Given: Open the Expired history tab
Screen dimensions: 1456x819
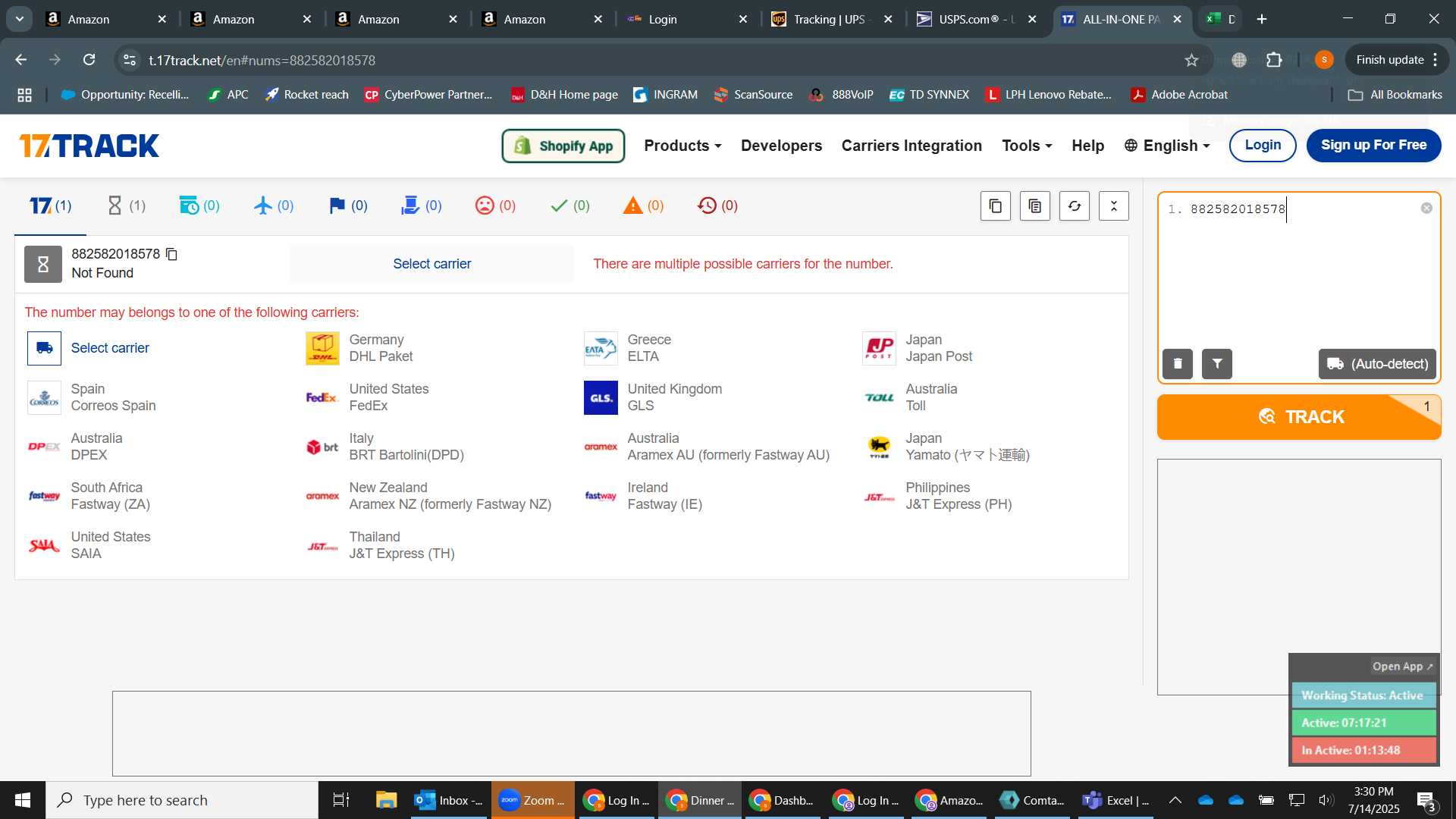Looking at the screenshot, I should (x=717, y=206).
